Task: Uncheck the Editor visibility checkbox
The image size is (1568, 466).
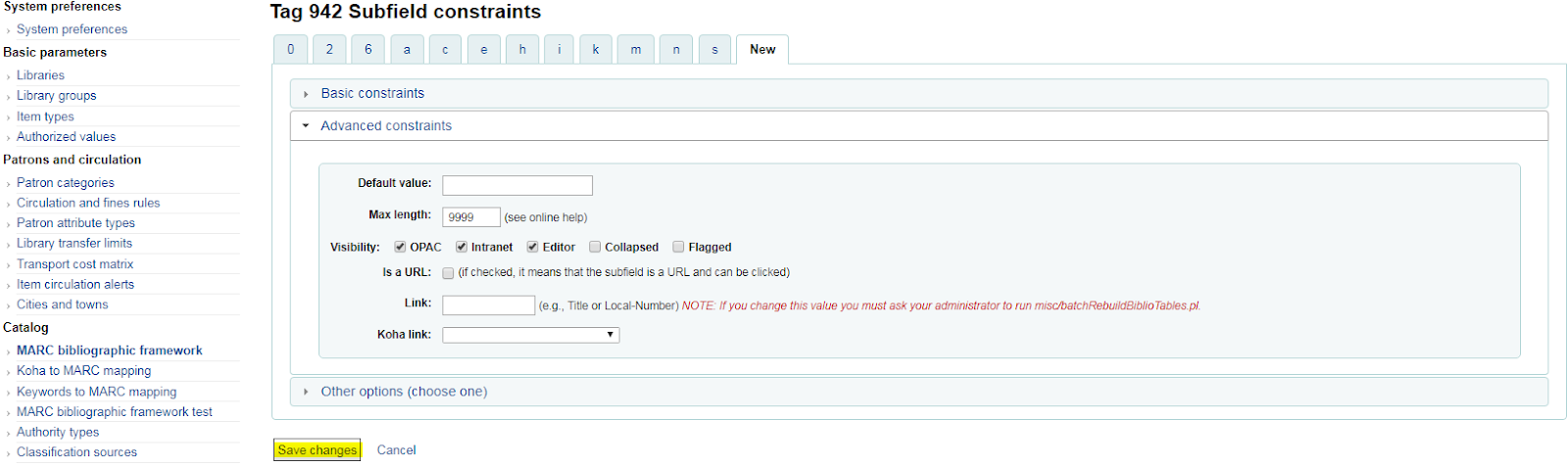Action: coord(532,247)
